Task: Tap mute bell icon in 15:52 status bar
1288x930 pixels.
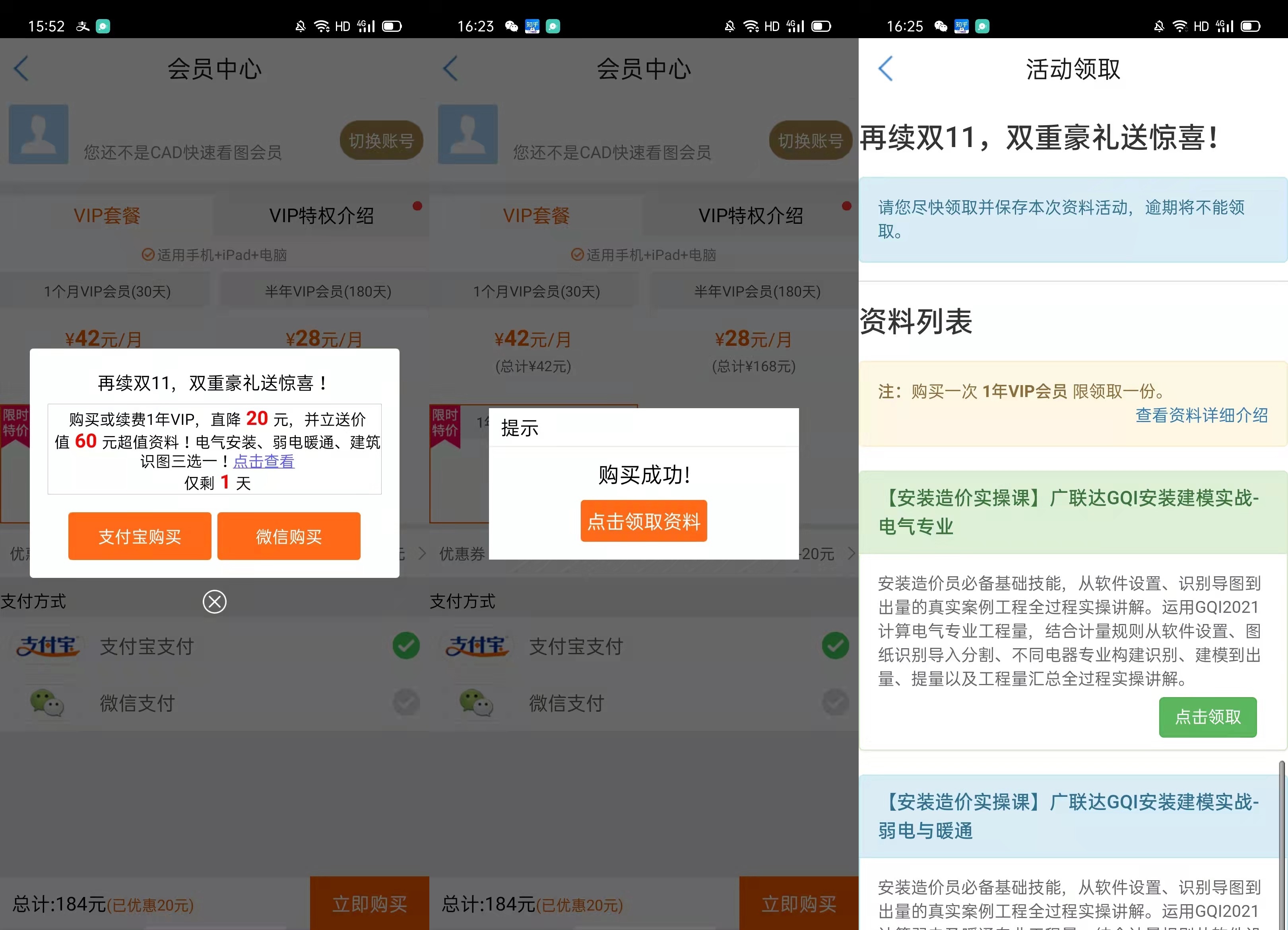Action: tap(301, 26)
